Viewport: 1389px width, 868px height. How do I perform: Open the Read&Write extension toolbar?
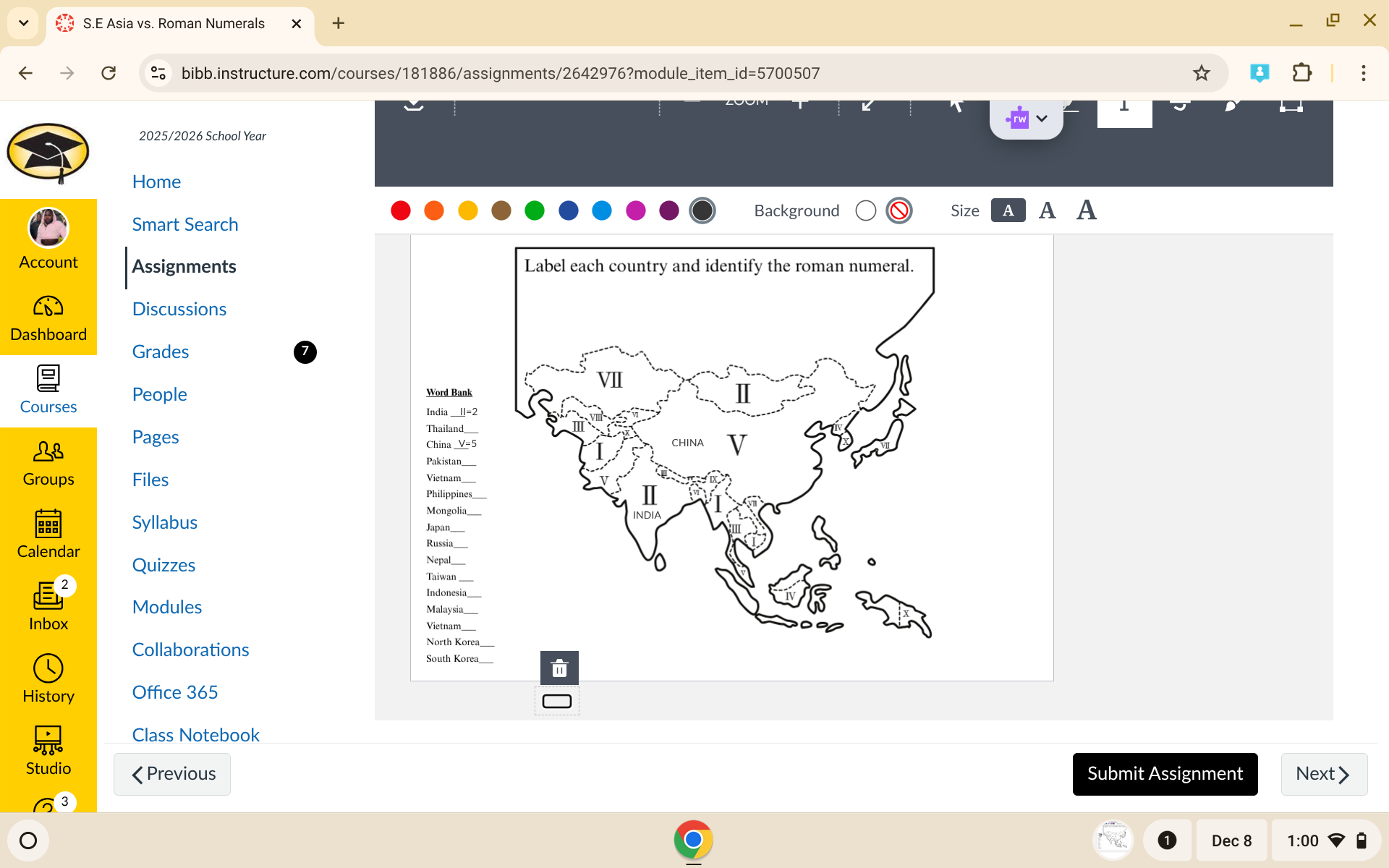point(1018,118)
